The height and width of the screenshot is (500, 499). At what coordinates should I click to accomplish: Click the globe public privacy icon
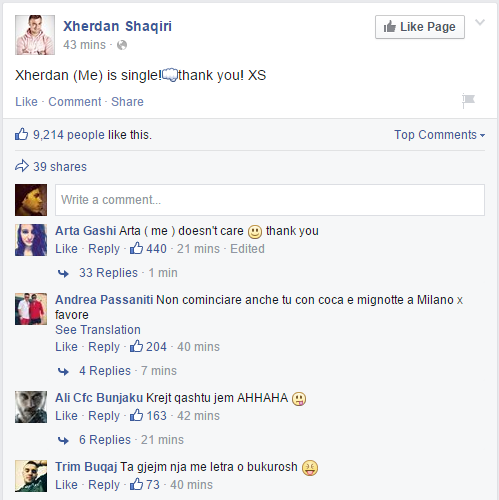click(122, 45)
